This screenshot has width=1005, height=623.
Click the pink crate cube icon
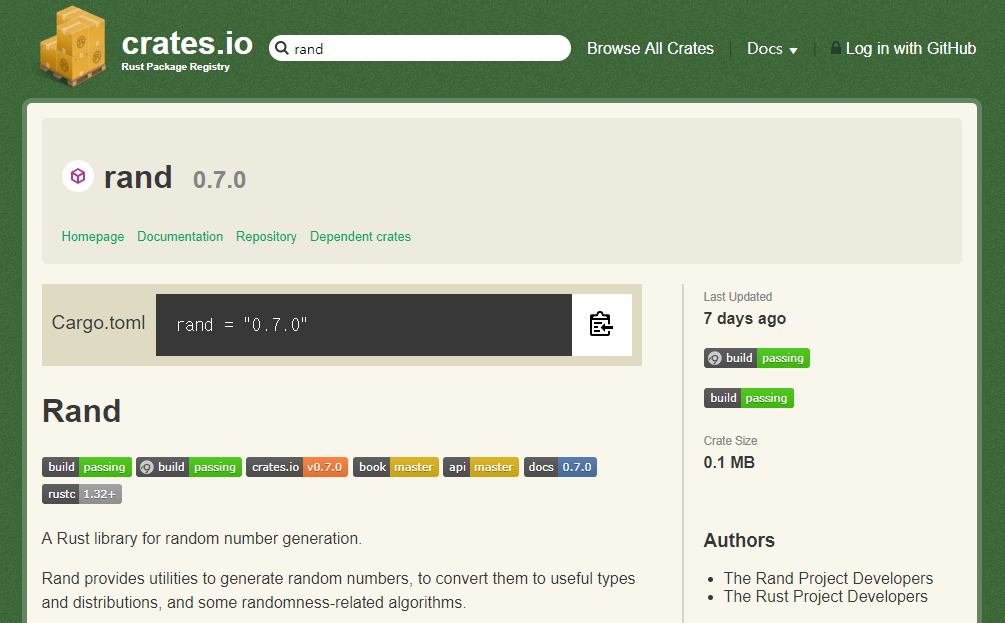point(78,176)
